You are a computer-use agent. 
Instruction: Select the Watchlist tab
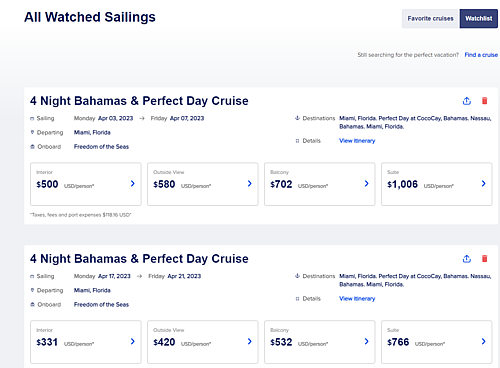coord(479,18)
